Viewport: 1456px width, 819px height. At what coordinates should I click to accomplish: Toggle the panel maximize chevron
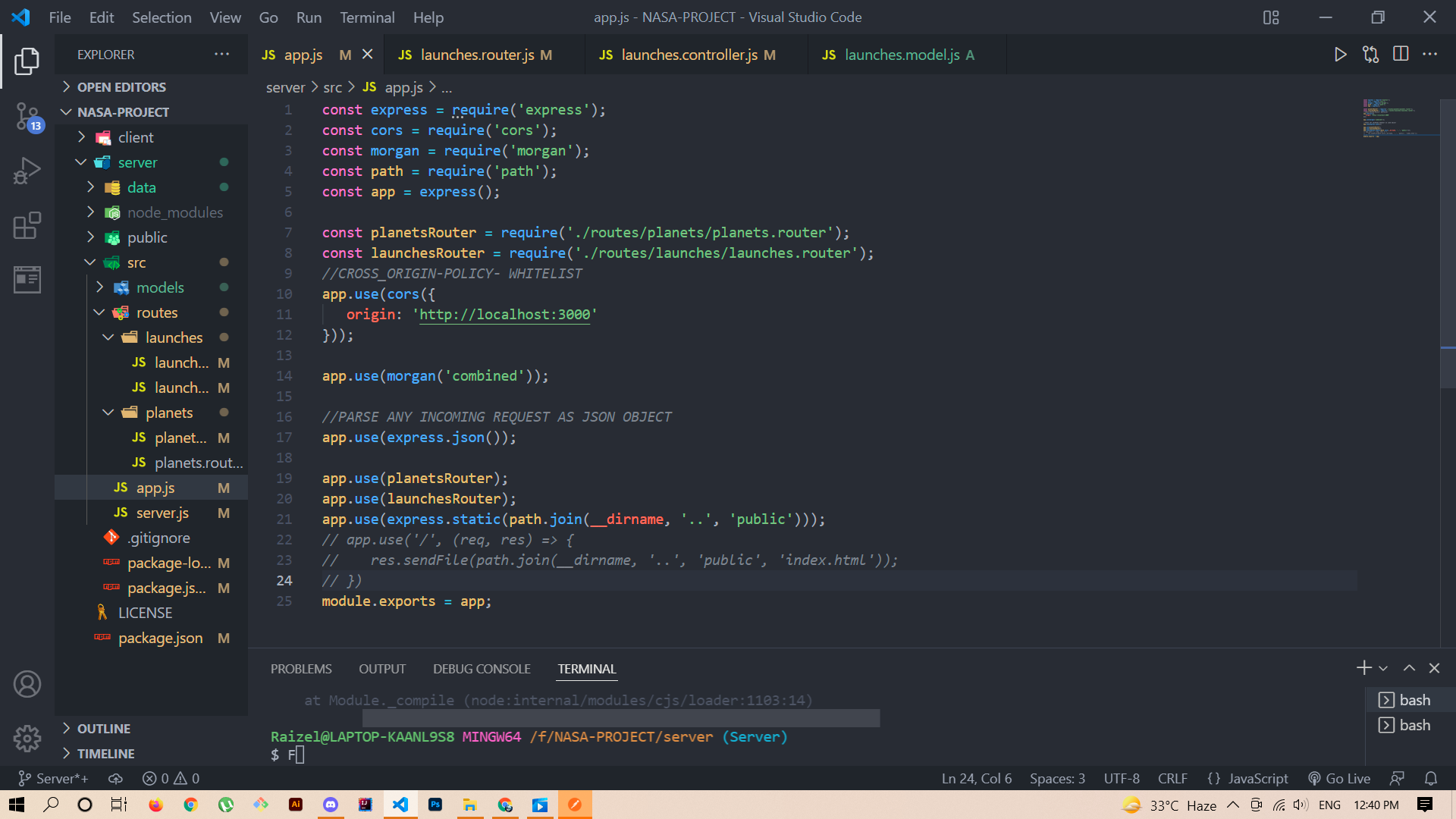1409,668
